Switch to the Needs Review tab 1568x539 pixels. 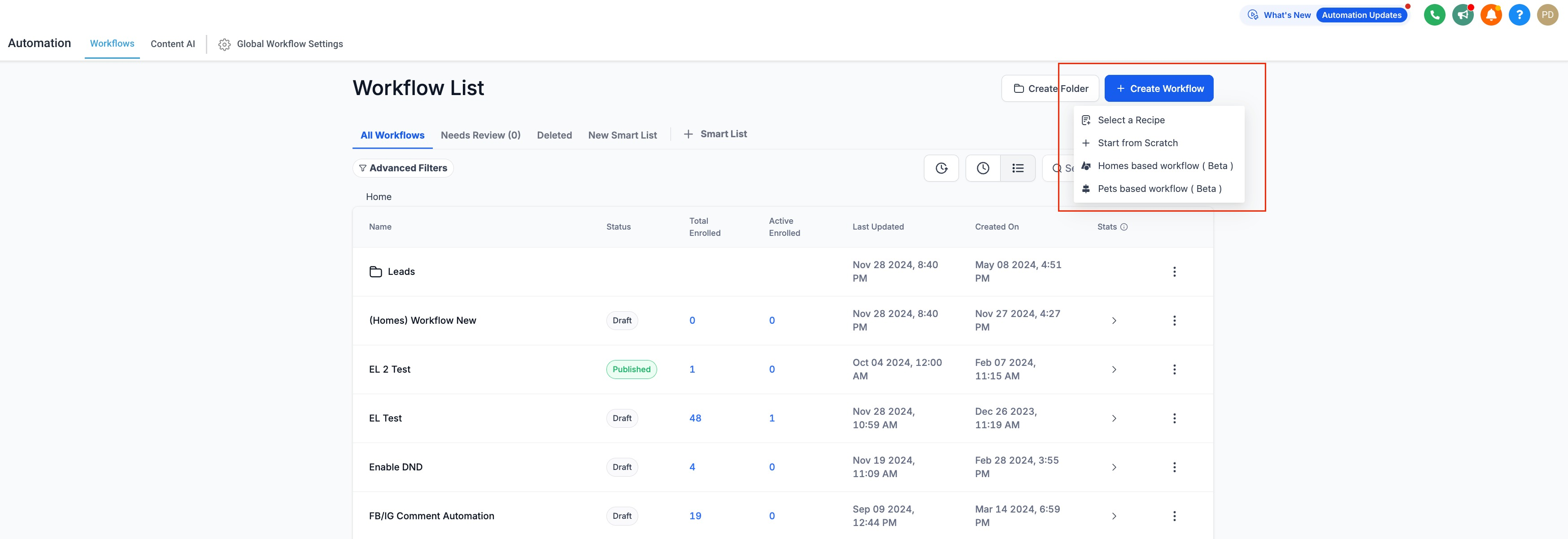coord(480,135)
